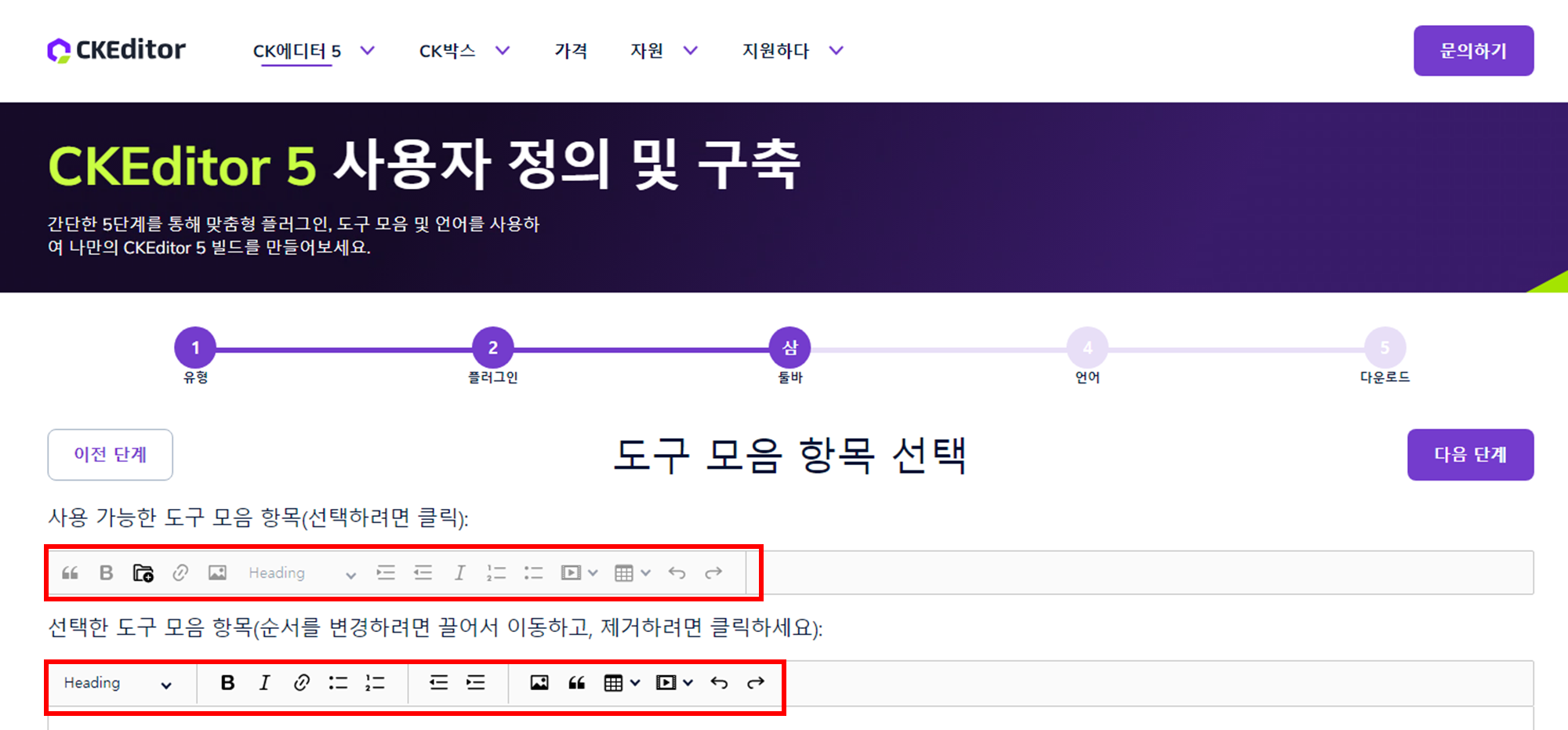Viewport: 1568px width, 730px height.
Task: Go back with 이전 단계 button
Action: click(111, 455)
